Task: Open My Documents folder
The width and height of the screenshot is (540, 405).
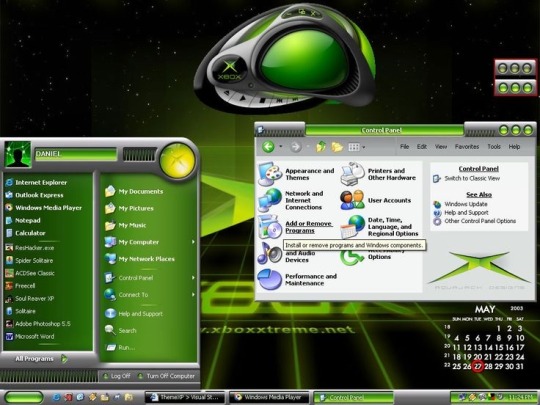Action: click(134, 191)
